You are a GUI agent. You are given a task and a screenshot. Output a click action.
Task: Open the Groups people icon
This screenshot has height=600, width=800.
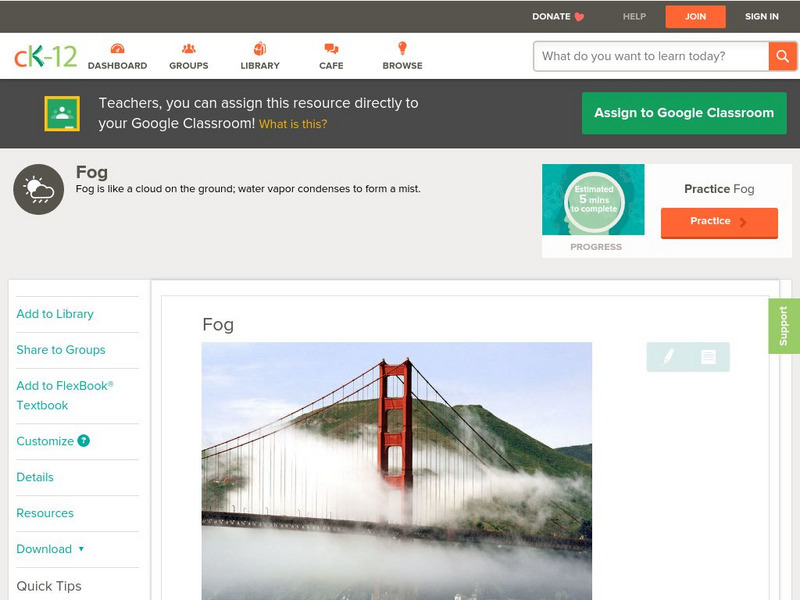point(189,48)
